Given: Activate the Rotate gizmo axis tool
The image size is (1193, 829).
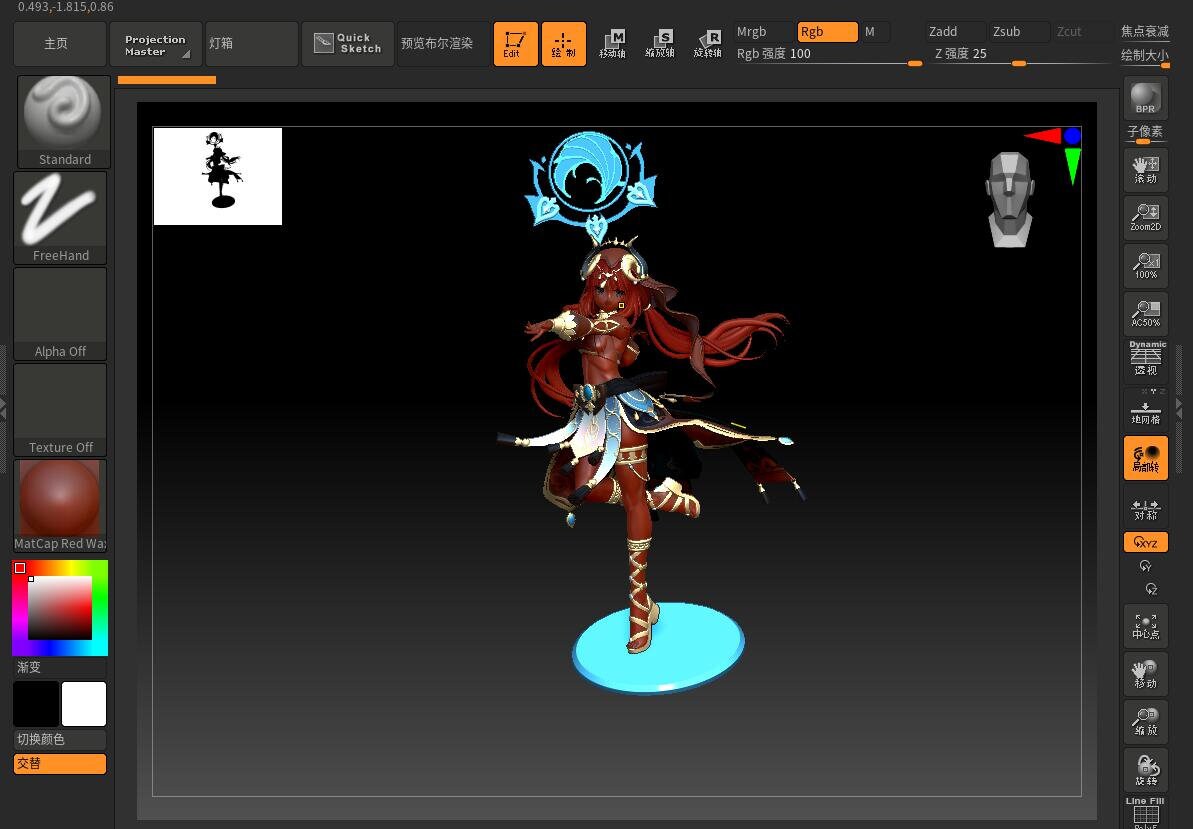Looking at the screenshot, I should click(x=709, y=44).
